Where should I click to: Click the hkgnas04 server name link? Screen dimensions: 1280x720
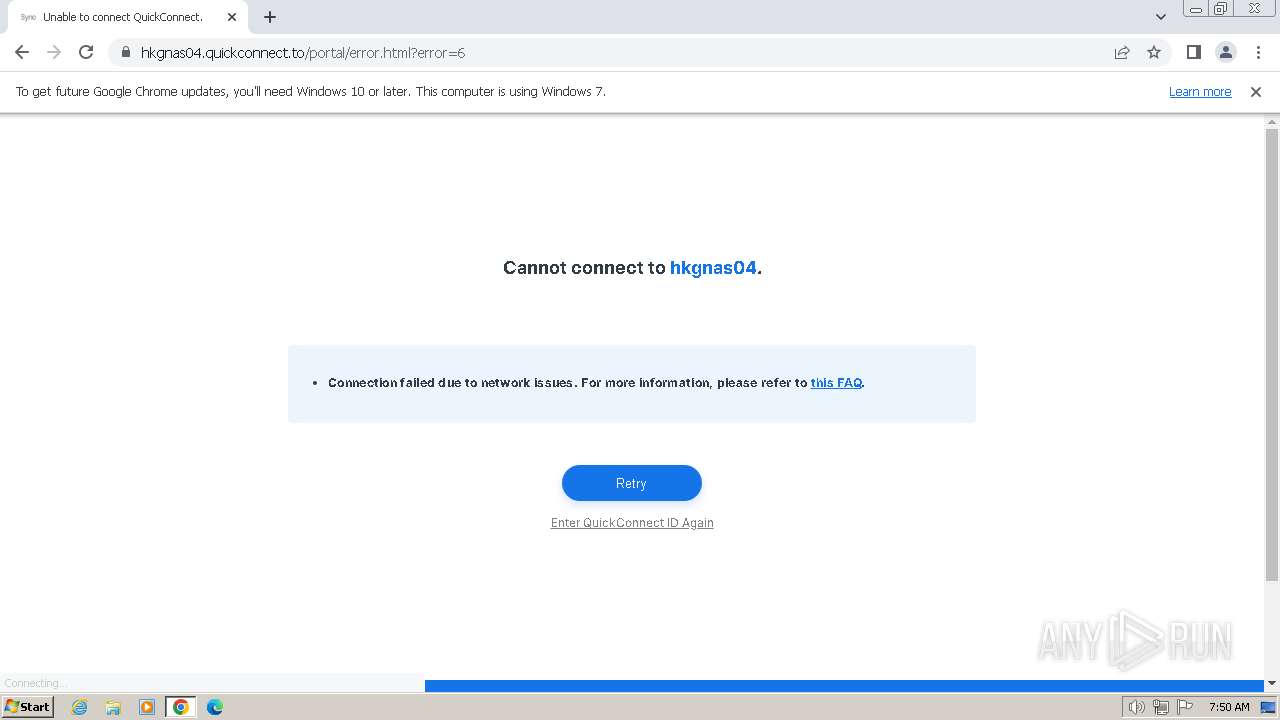click(713, 267)
